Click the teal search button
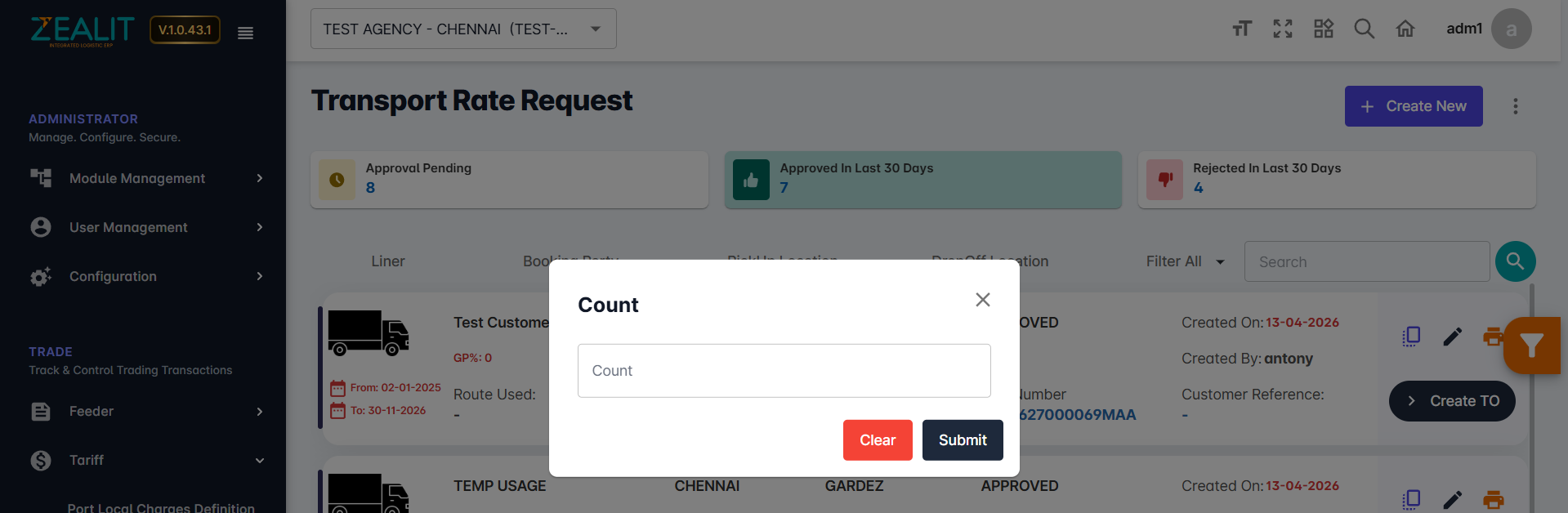The width and height of the screenshot is (1568, 513). click(x=1515, y=261)
